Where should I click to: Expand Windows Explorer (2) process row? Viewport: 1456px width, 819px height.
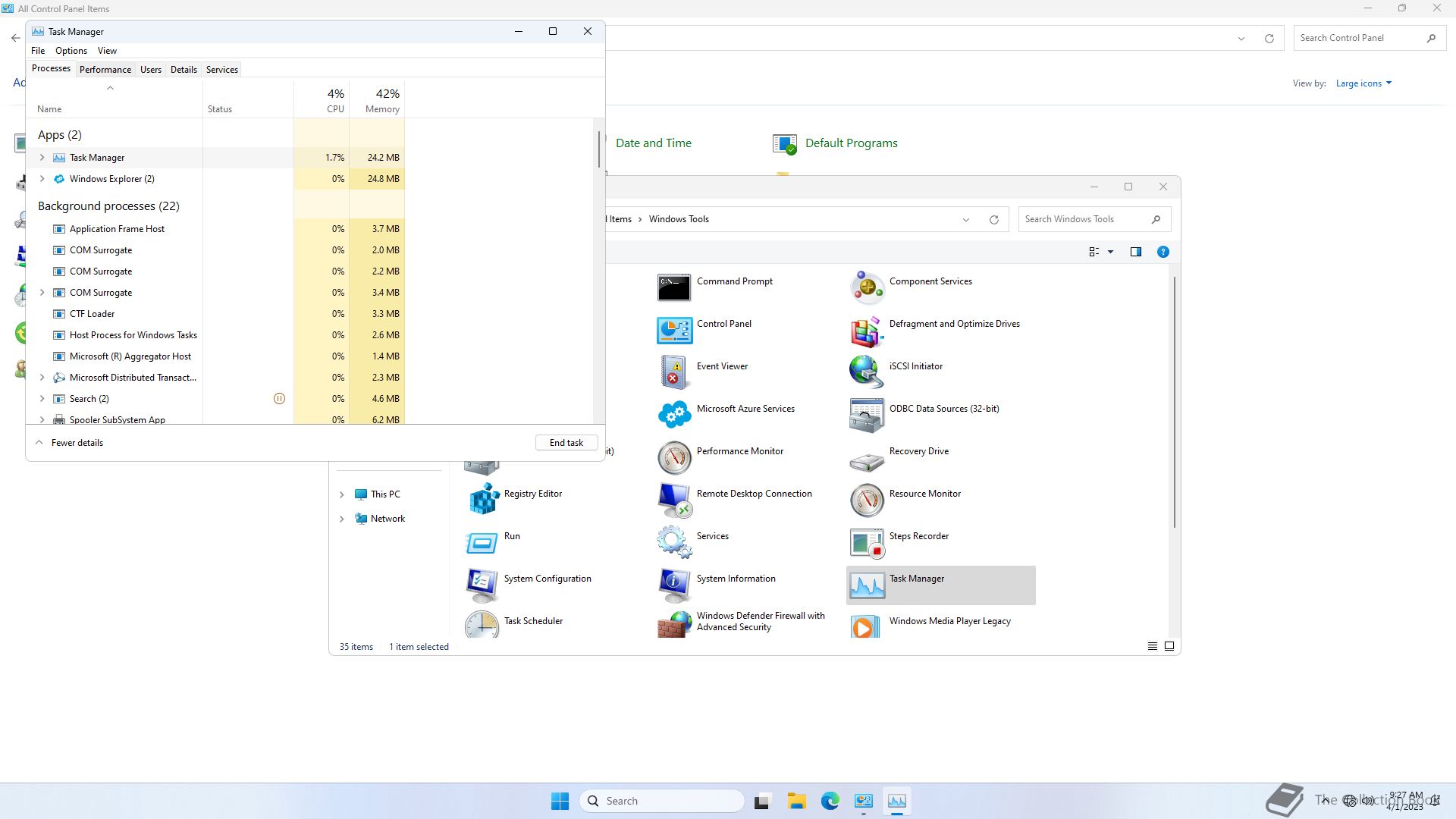(x=42, y=179)
